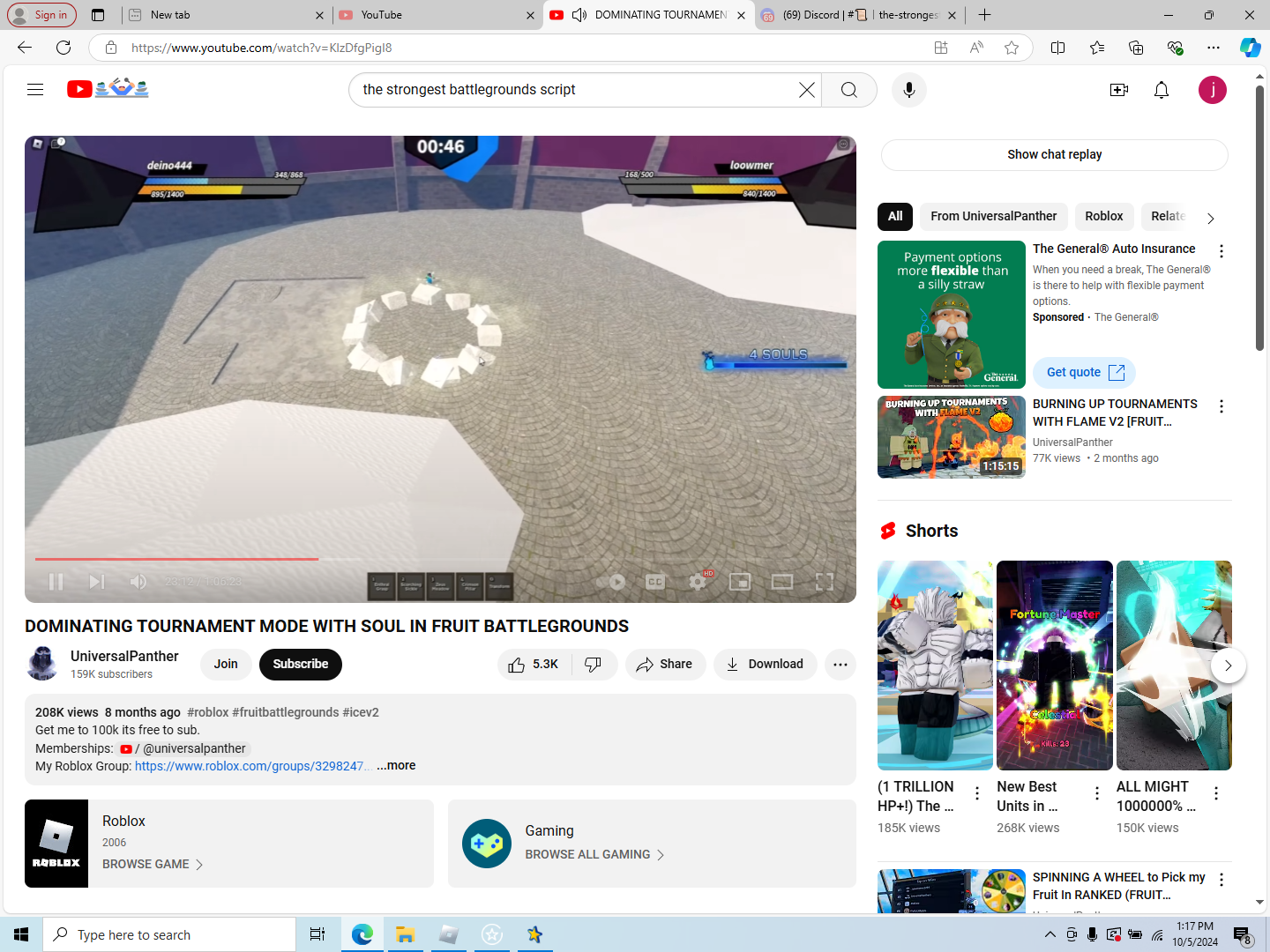Open UniversalPanther channel avatar
This screenshot has height=952, width=1270.
click(x=42, y=664)
